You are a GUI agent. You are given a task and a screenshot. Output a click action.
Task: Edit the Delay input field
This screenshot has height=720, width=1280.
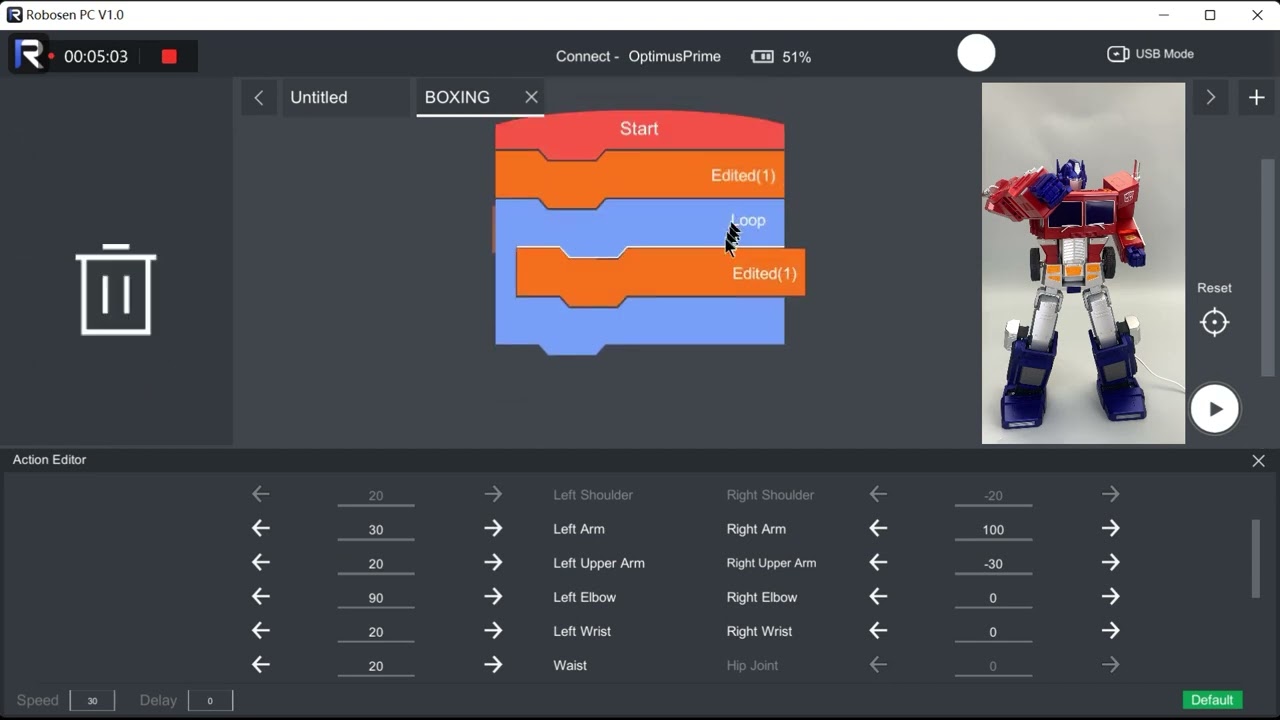pyautogui.click(x=210, y=701)
